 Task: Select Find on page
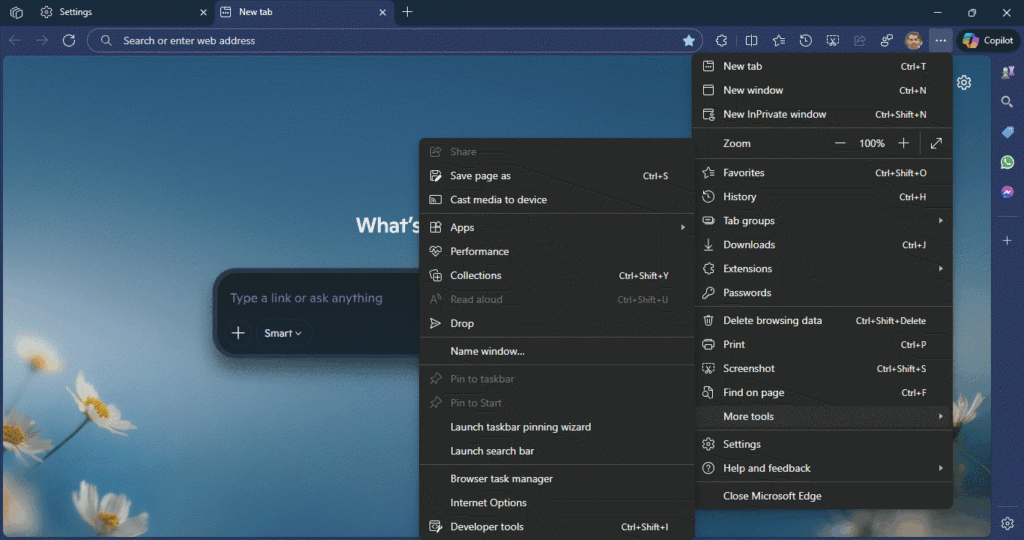tap(823, 392)
